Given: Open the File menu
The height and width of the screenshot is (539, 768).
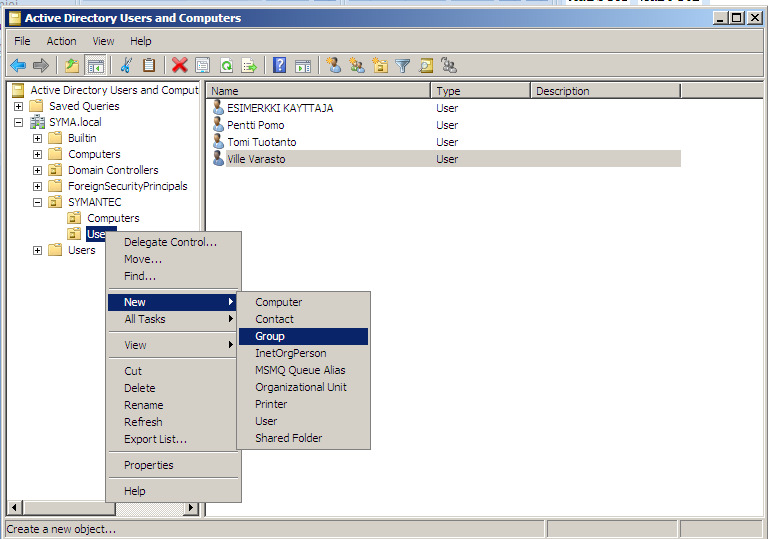Looking at the screenshot, I should coord(22,41).
